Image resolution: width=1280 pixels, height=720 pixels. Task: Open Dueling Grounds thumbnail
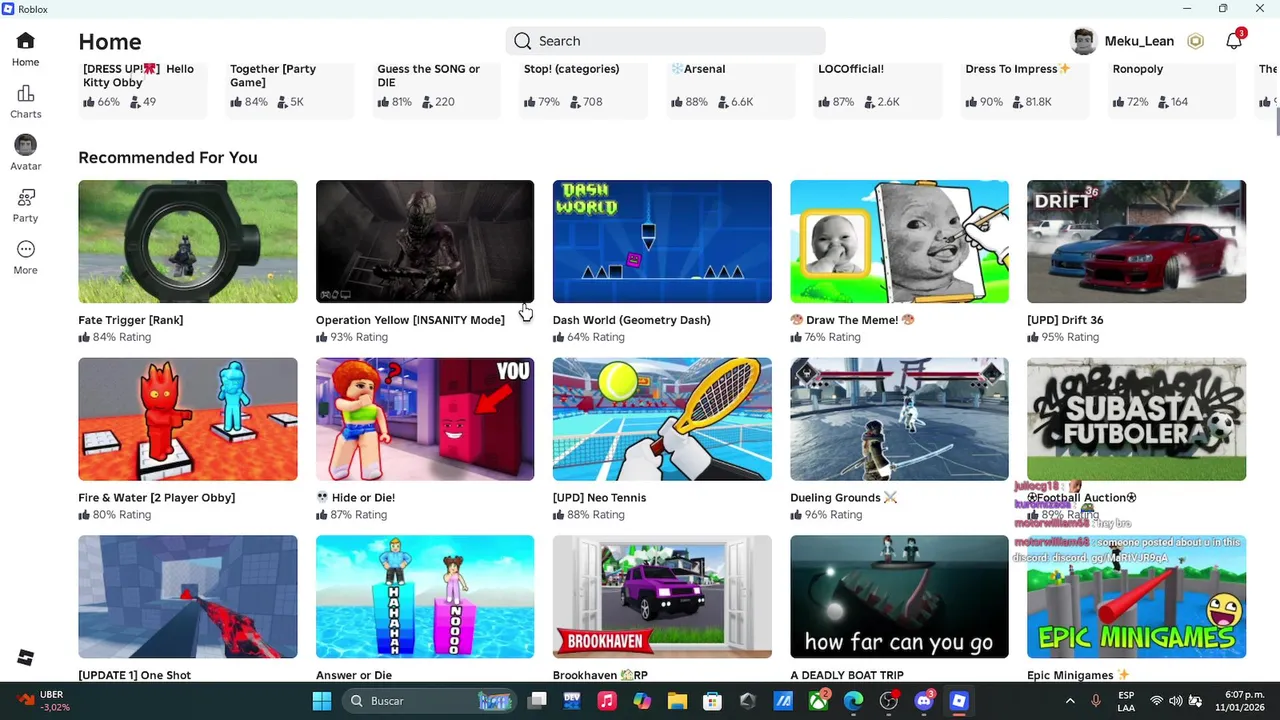(x=899, y=419)
